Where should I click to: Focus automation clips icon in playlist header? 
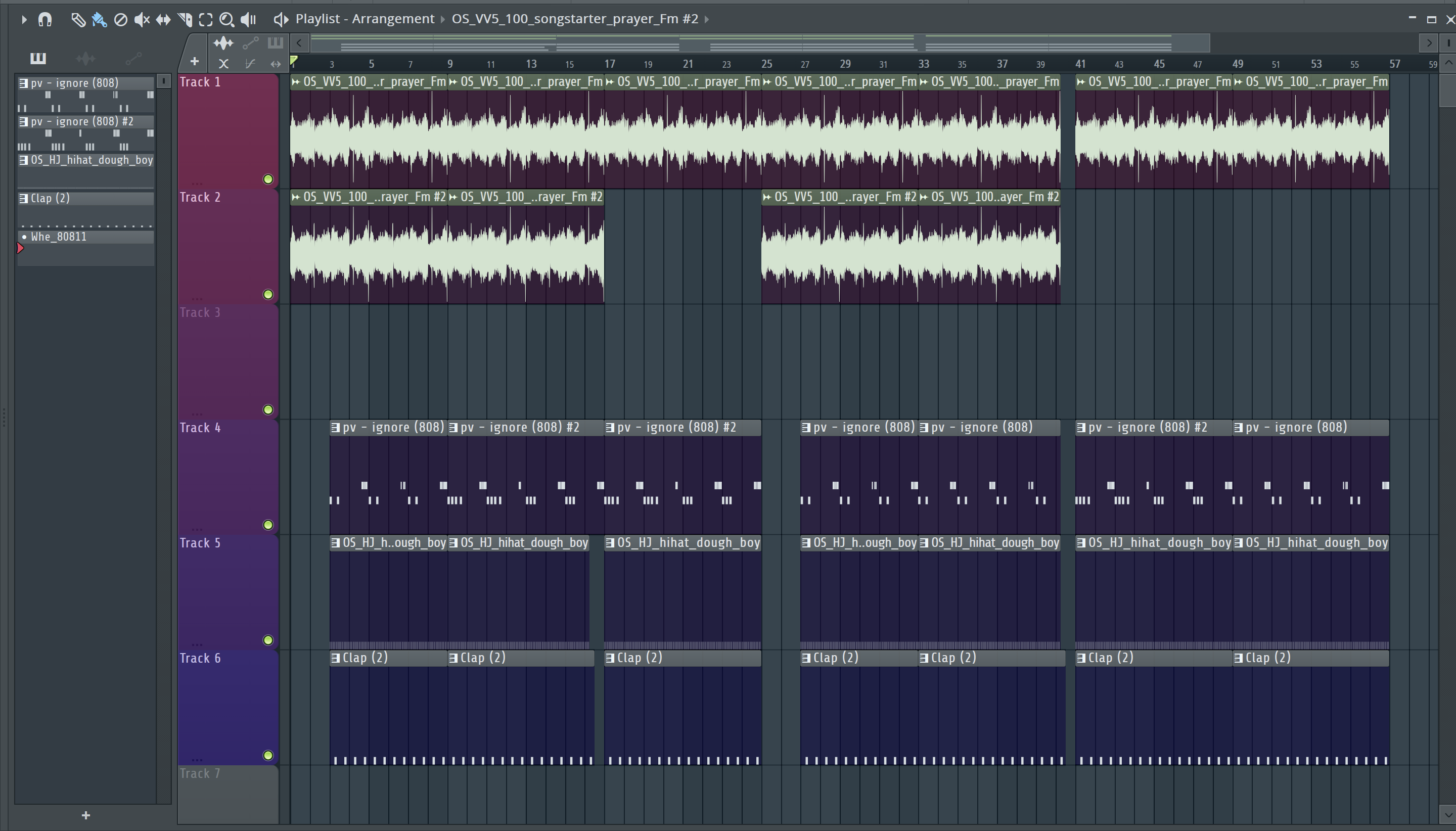[251, 43]
